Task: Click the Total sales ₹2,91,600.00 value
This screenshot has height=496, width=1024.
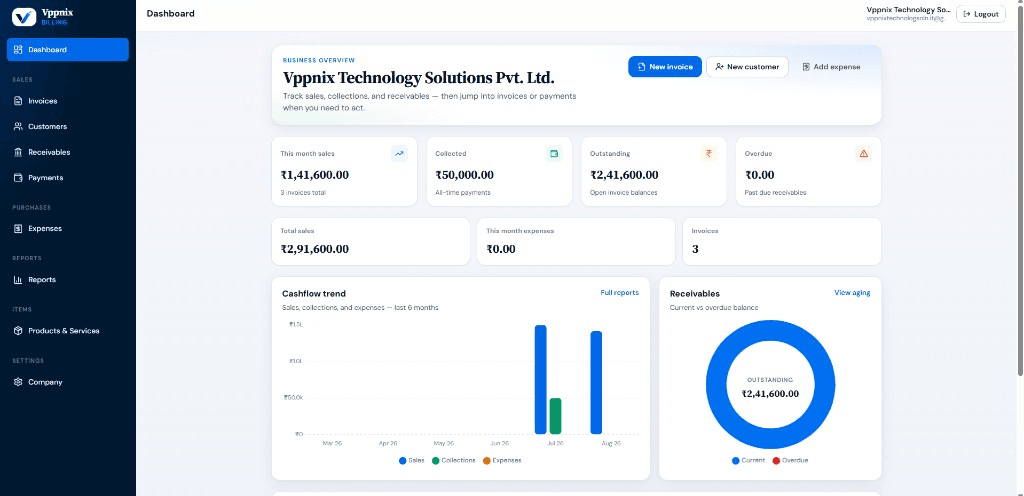Action: point(315,249)
